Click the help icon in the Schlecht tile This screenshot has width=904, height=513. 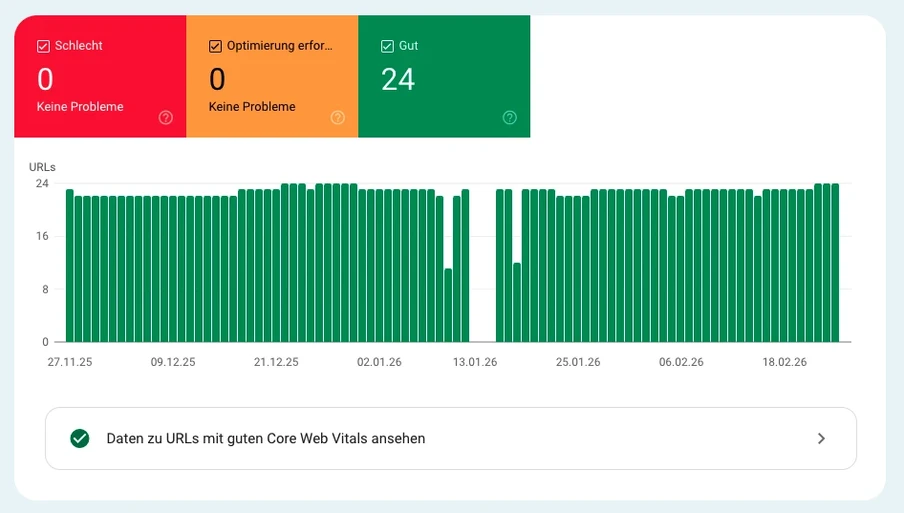click(x=166, y=118)
